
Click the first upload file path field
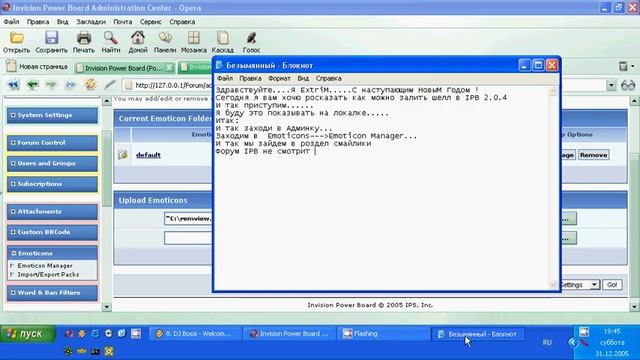188,218
